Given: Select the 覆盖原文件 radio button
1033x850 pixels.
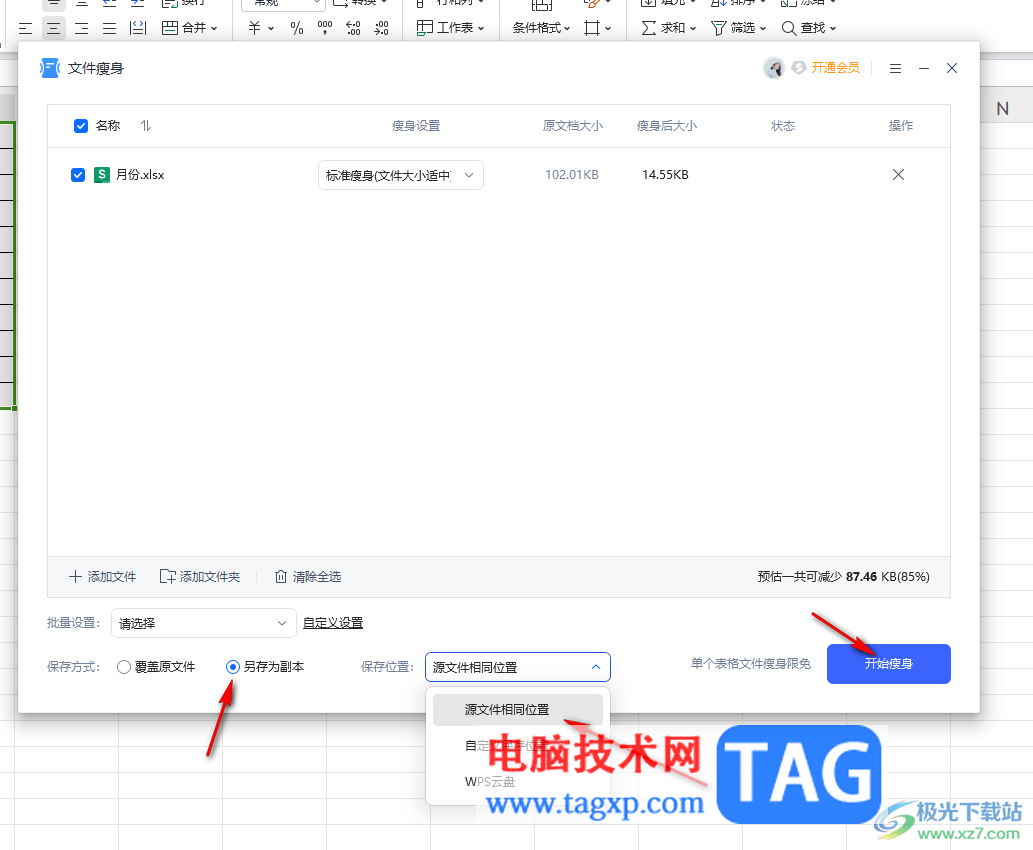Looking at the screenshot, I should pyautogui.click(x=124, y=667).
